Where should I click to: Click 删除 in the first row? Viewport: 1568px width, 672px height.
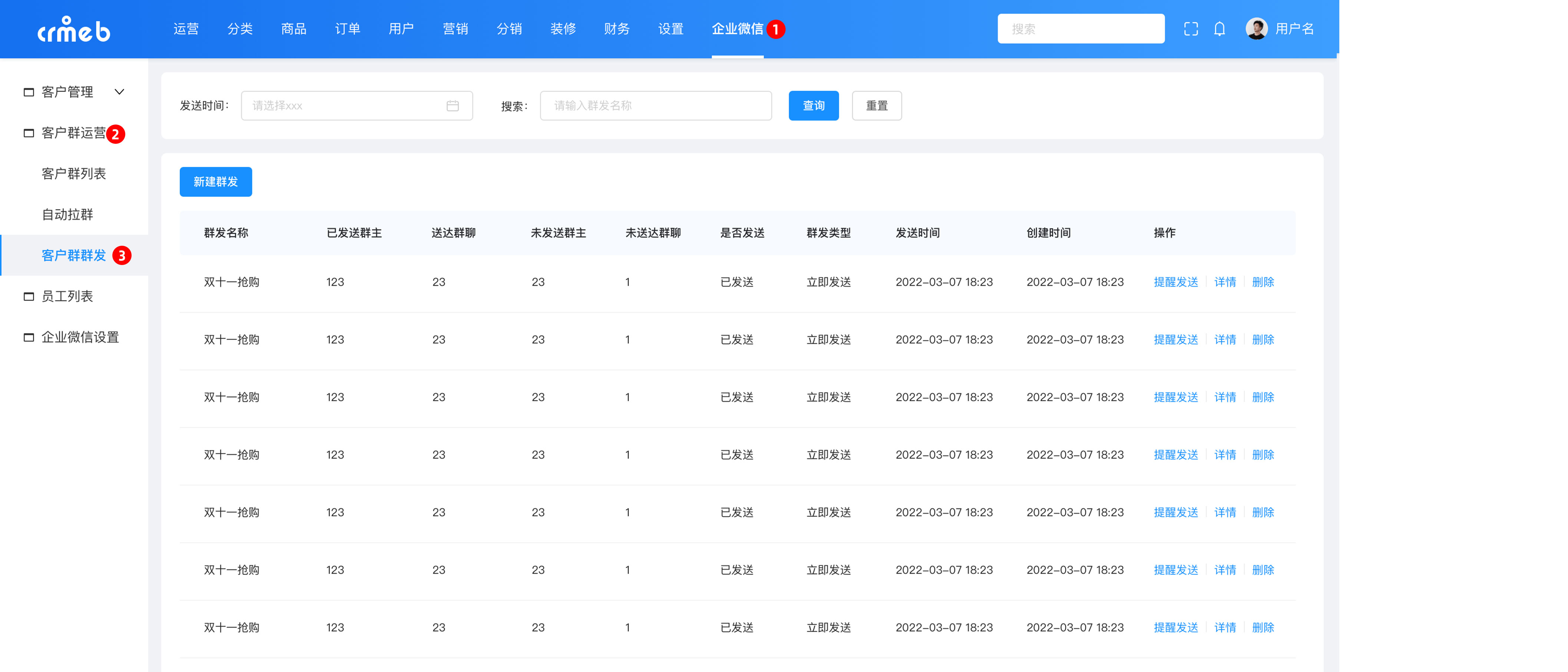(x=1262, y=282)
